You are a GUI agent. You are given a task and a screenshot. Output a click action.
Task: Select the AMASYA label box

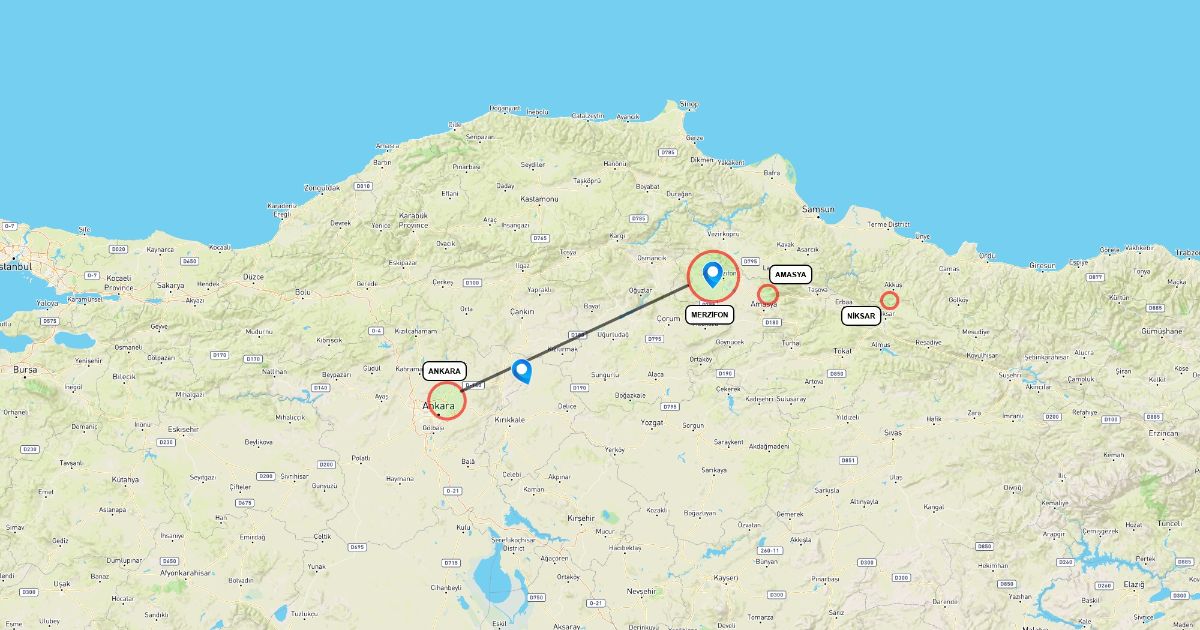(x=790, y=274)
